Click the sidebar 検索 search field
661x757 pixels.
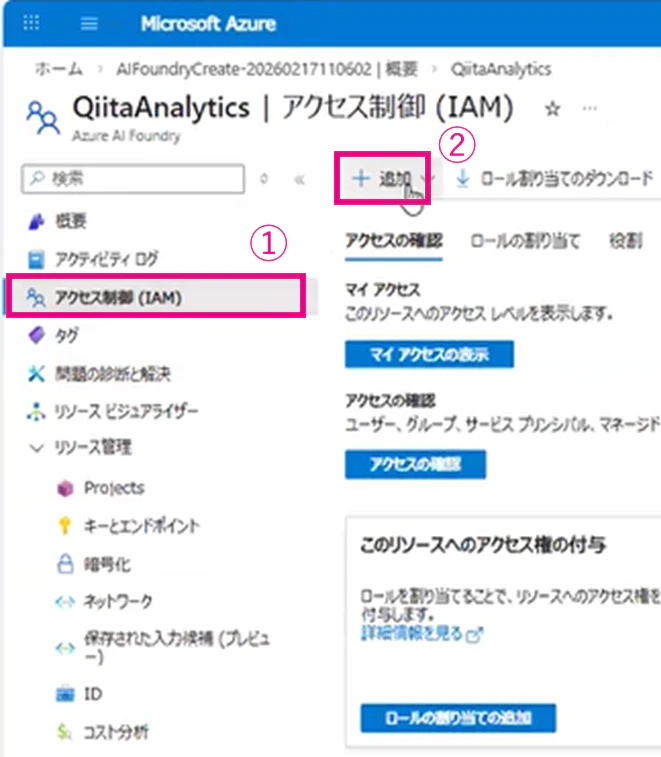(133, 179)
